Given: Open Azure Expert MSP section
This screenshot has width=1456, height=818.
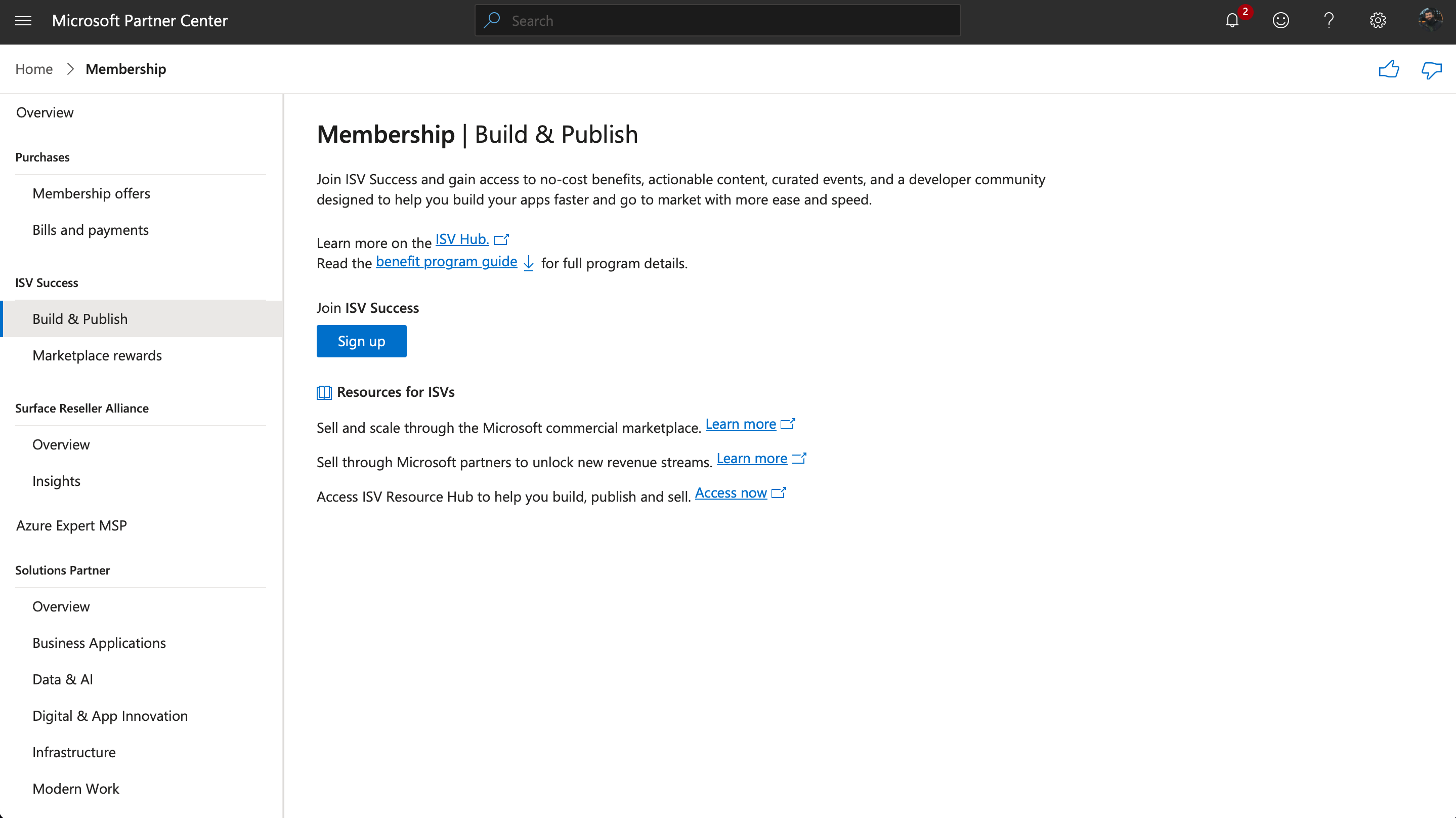Looking at the screenshot, I should (x=71, y=525).
